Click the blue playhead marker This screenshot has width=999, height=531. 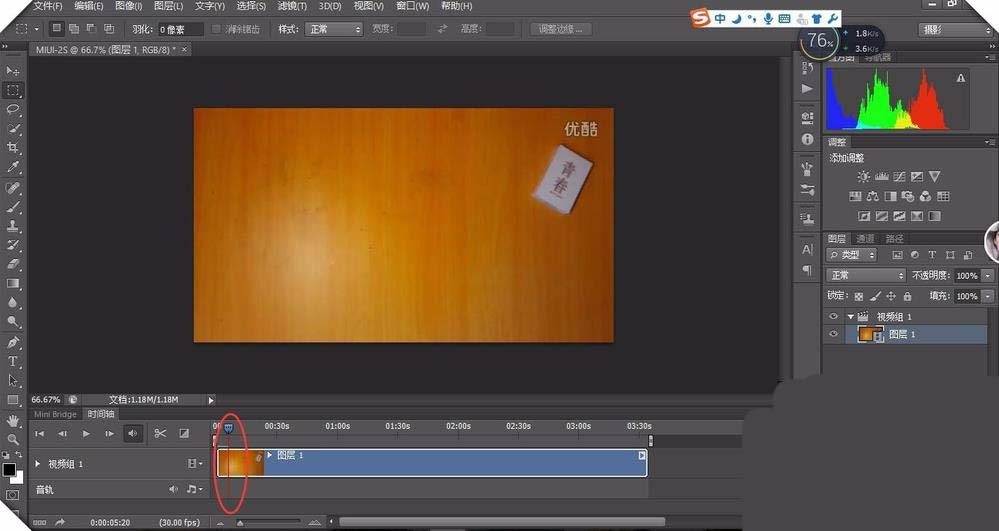(229, 428)
